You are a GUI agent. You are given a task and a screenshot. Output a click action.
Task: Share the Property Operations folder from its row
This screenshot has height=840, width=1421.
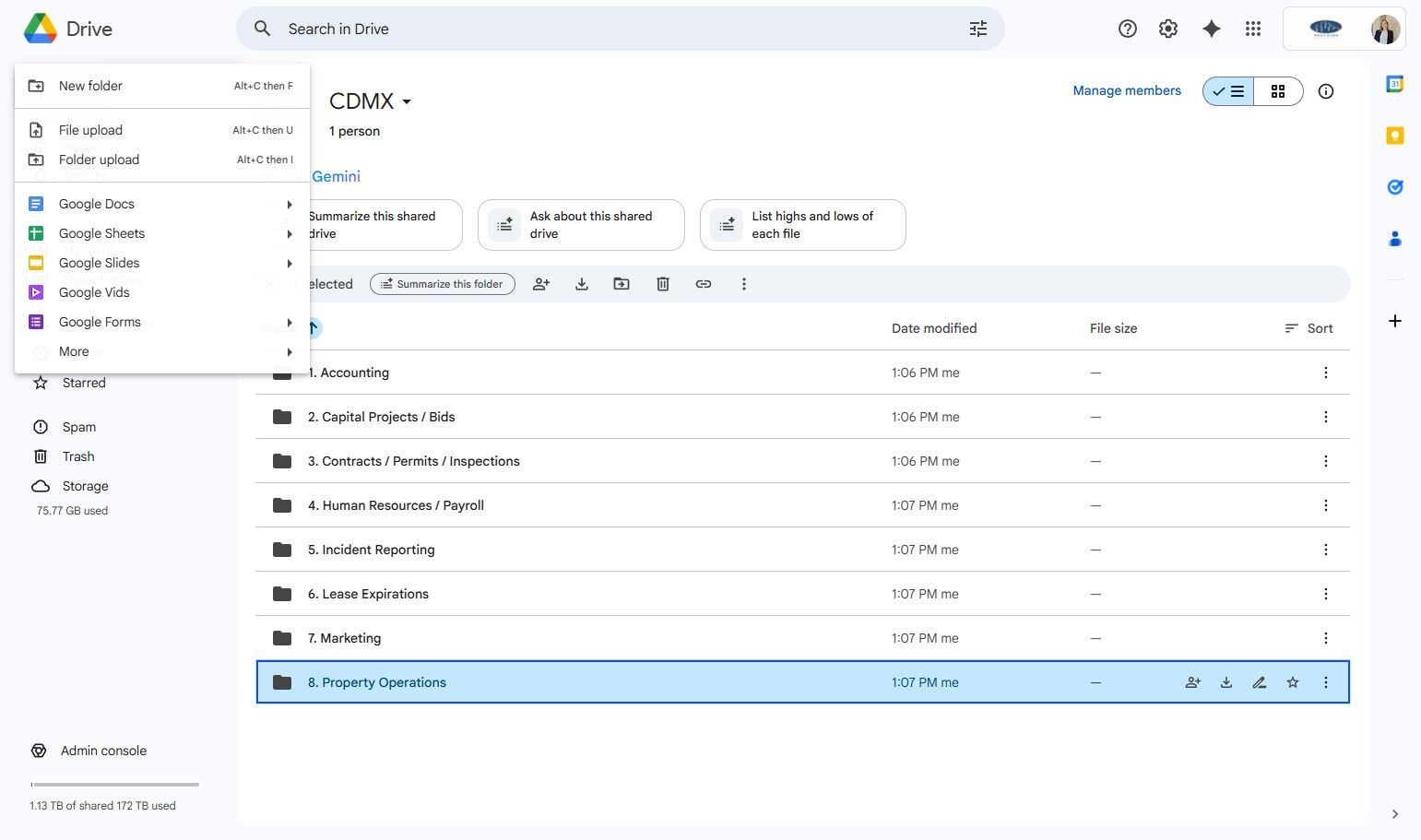(x=1193, y=682)
